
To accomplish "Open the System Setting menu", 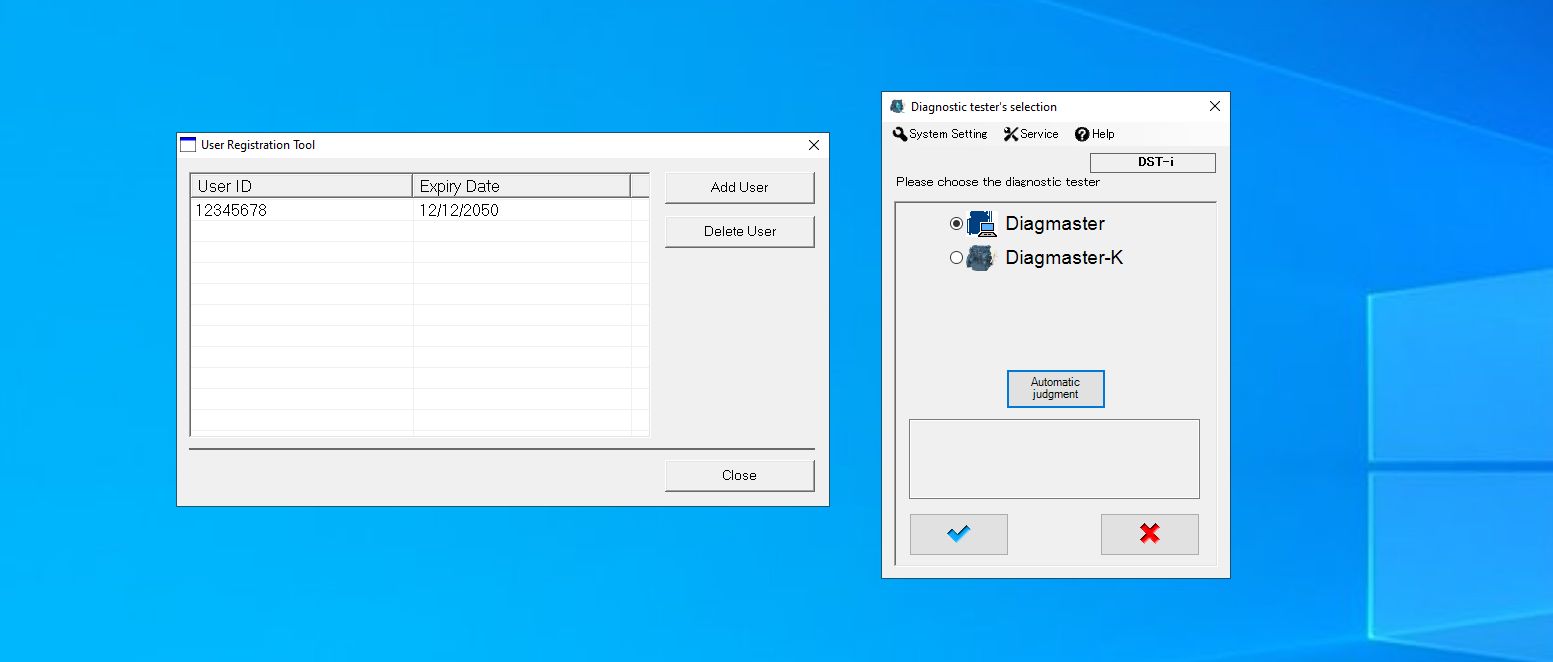I will pyautogui.click(x=940, y=134).
